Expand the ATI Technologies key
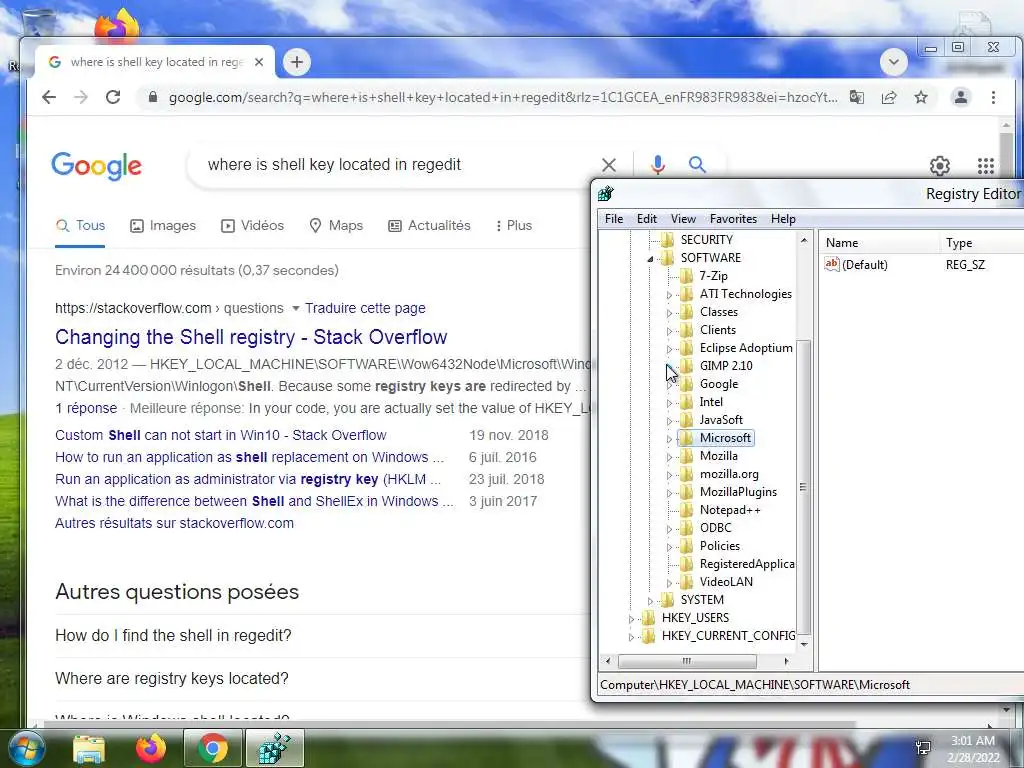 (x=669, y=295)
